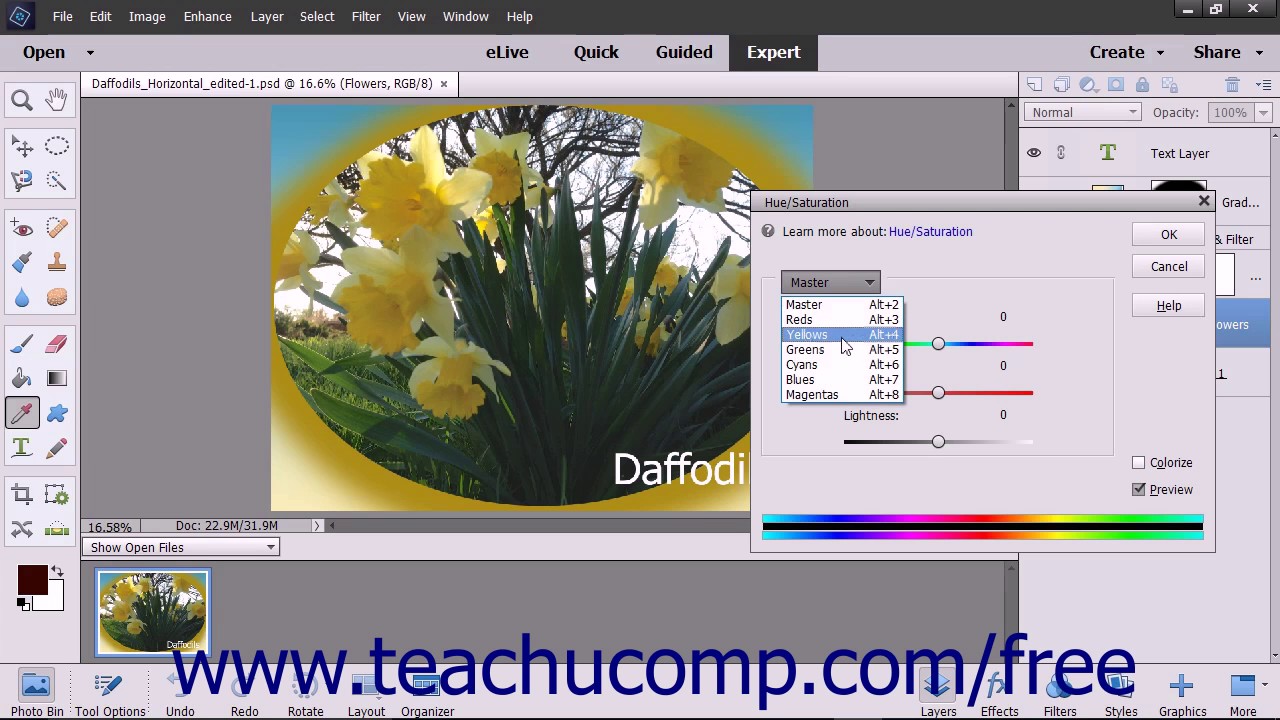Select the Red Eye Removal tool
This screenshot has width=1280, height=720.
22,229
